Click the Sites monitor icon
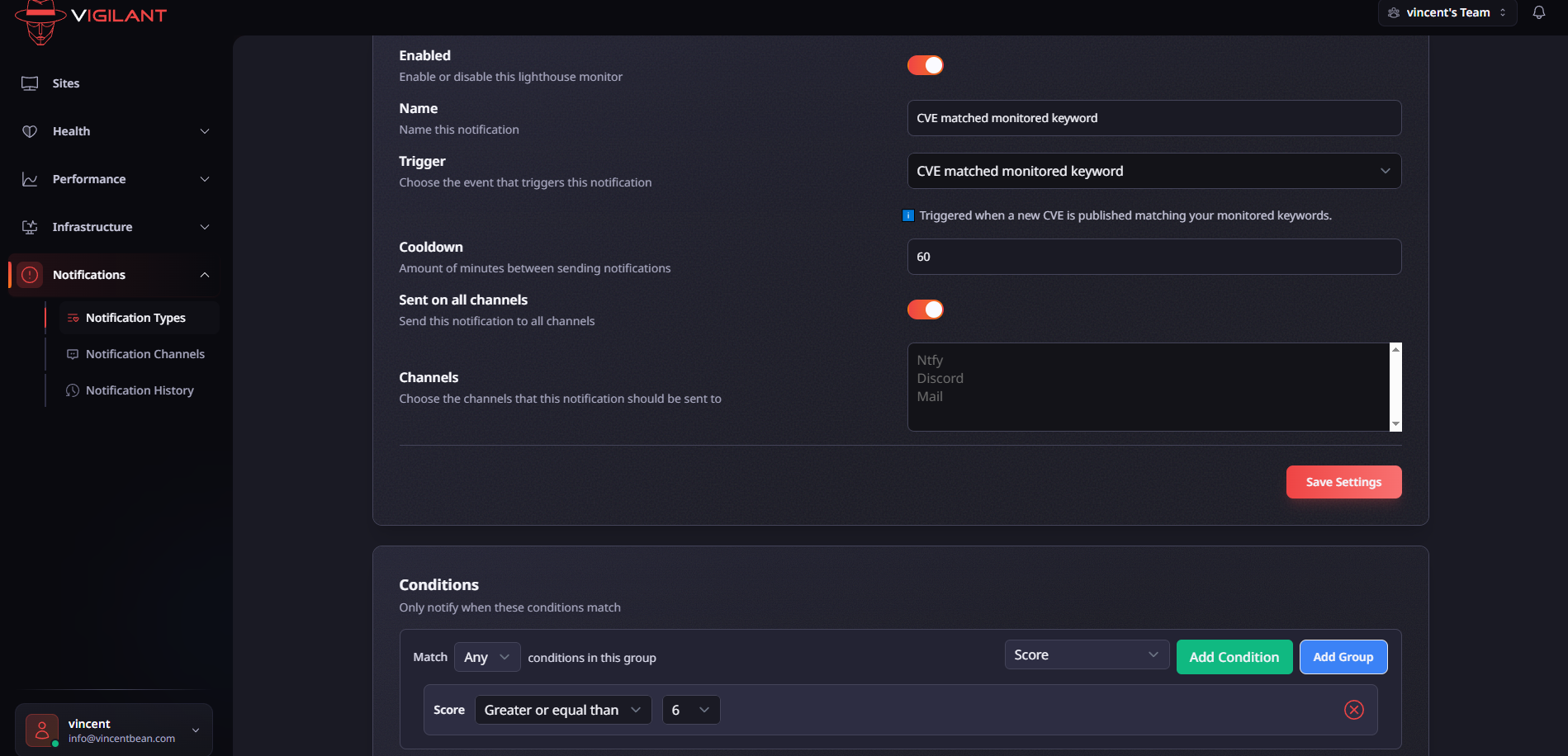1568x756 pixels. [30, 83]
